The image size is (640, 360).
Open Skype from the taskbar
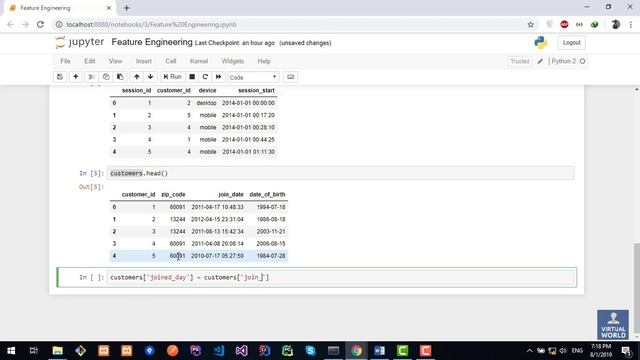tap(310, 351)
